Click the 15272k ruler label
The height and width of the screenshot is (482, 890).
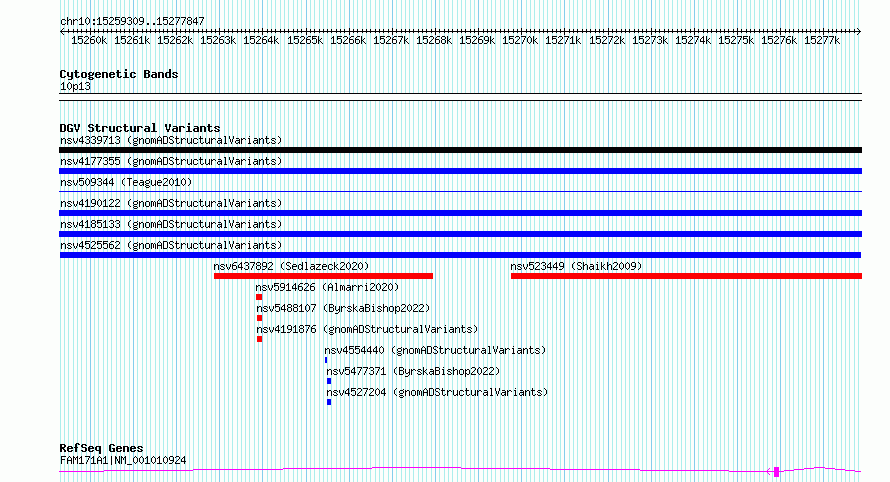tap(607, 41)
